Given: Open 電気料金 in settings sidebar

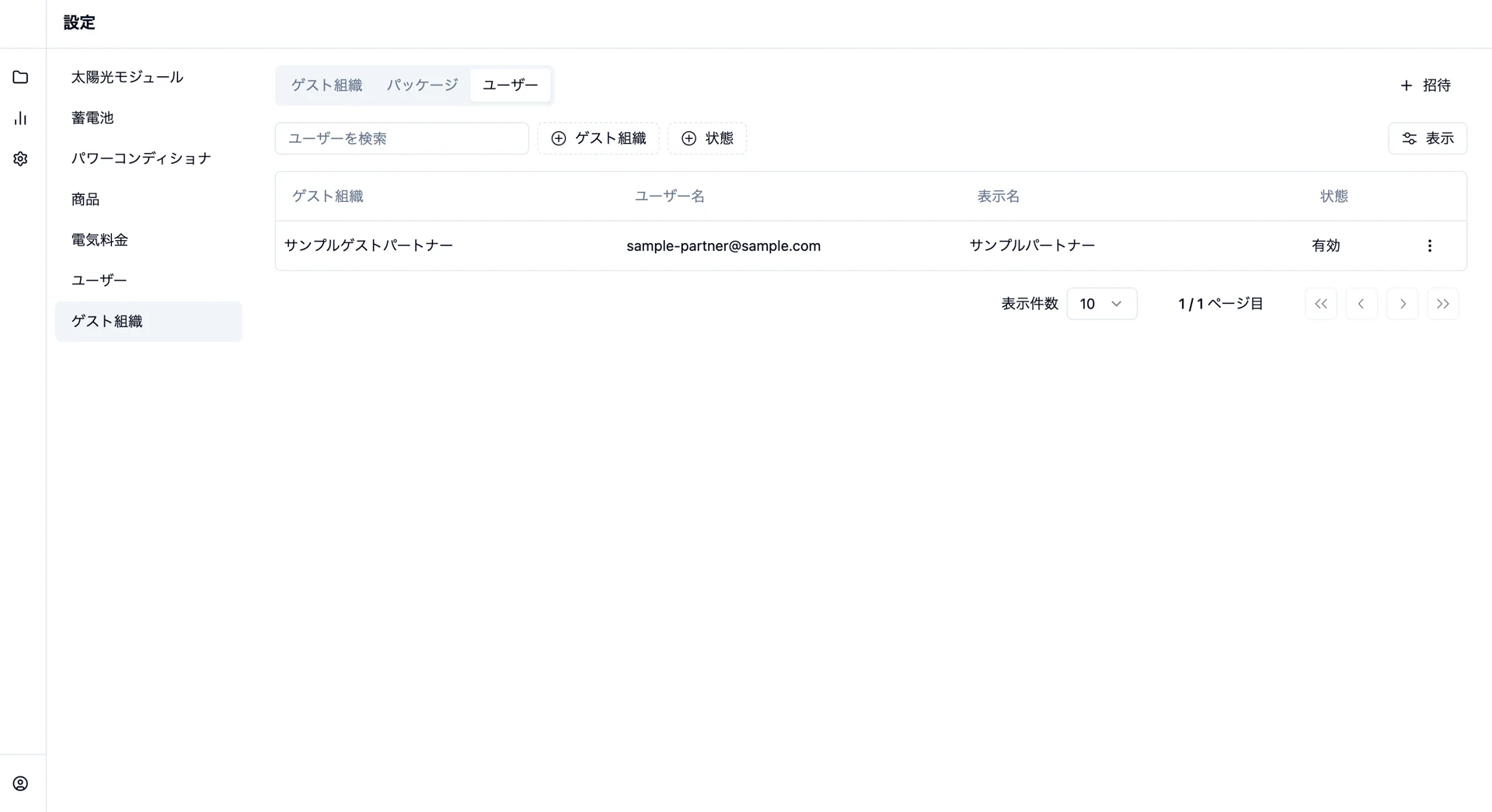Looking at the screenshot, I should click(148, 240).
